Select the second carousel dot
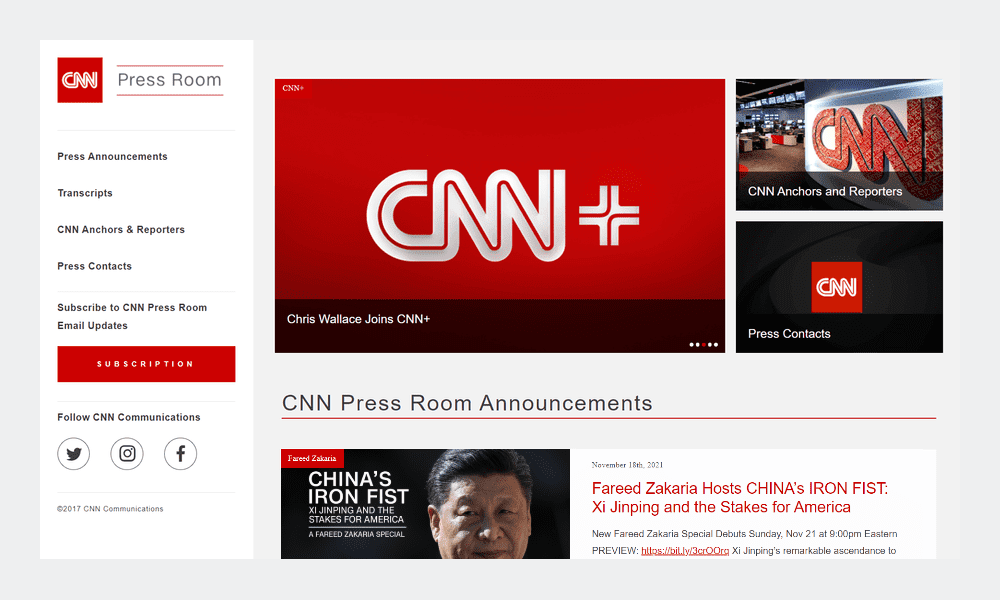 pos(697,345)
